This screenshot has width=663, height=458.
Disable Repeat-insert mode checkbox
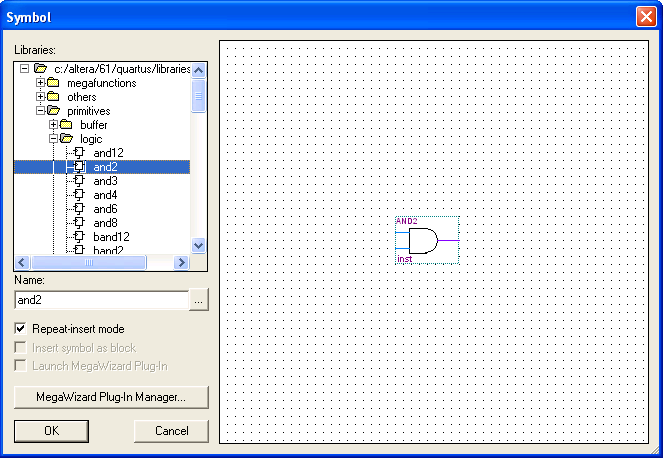21,329
